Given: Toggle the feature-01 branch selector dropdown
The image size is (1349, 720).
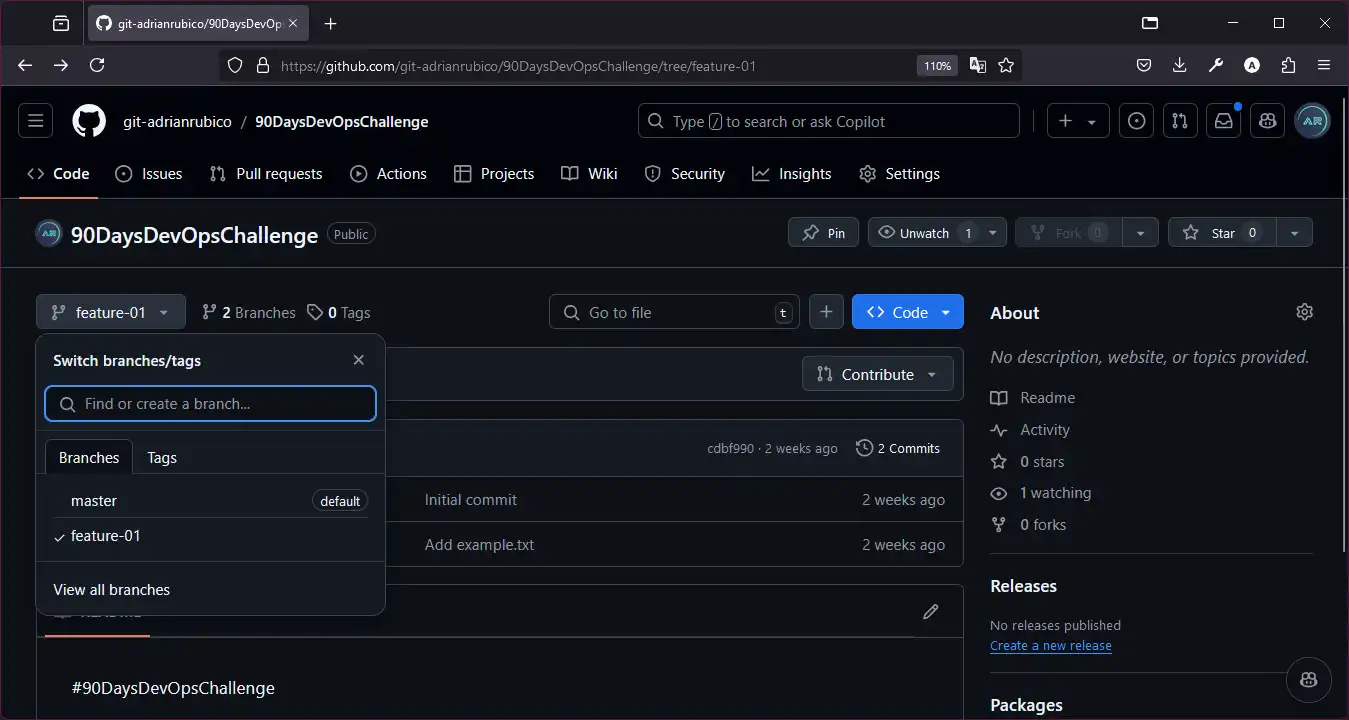Looking at the screenshot, I should [111, 312].
